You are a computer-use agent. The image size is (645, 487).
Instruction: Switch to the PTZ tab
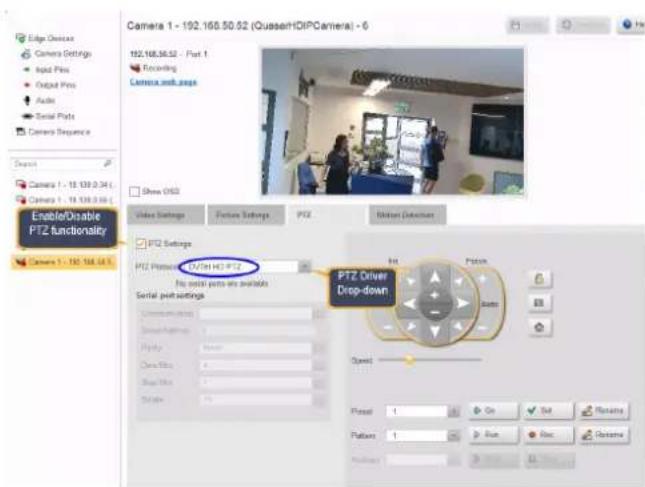point(326,215)
